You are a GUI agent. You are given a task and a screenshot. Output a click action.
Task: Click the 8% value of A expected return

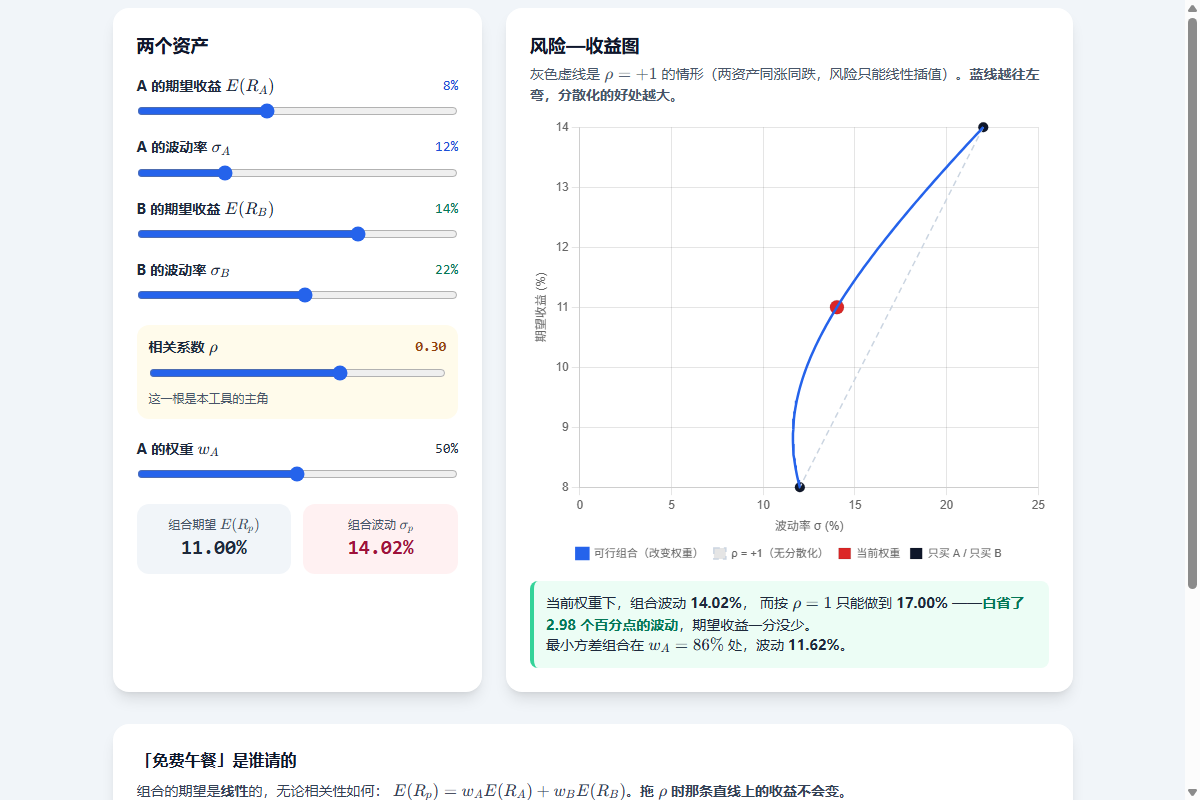point(450,86)
